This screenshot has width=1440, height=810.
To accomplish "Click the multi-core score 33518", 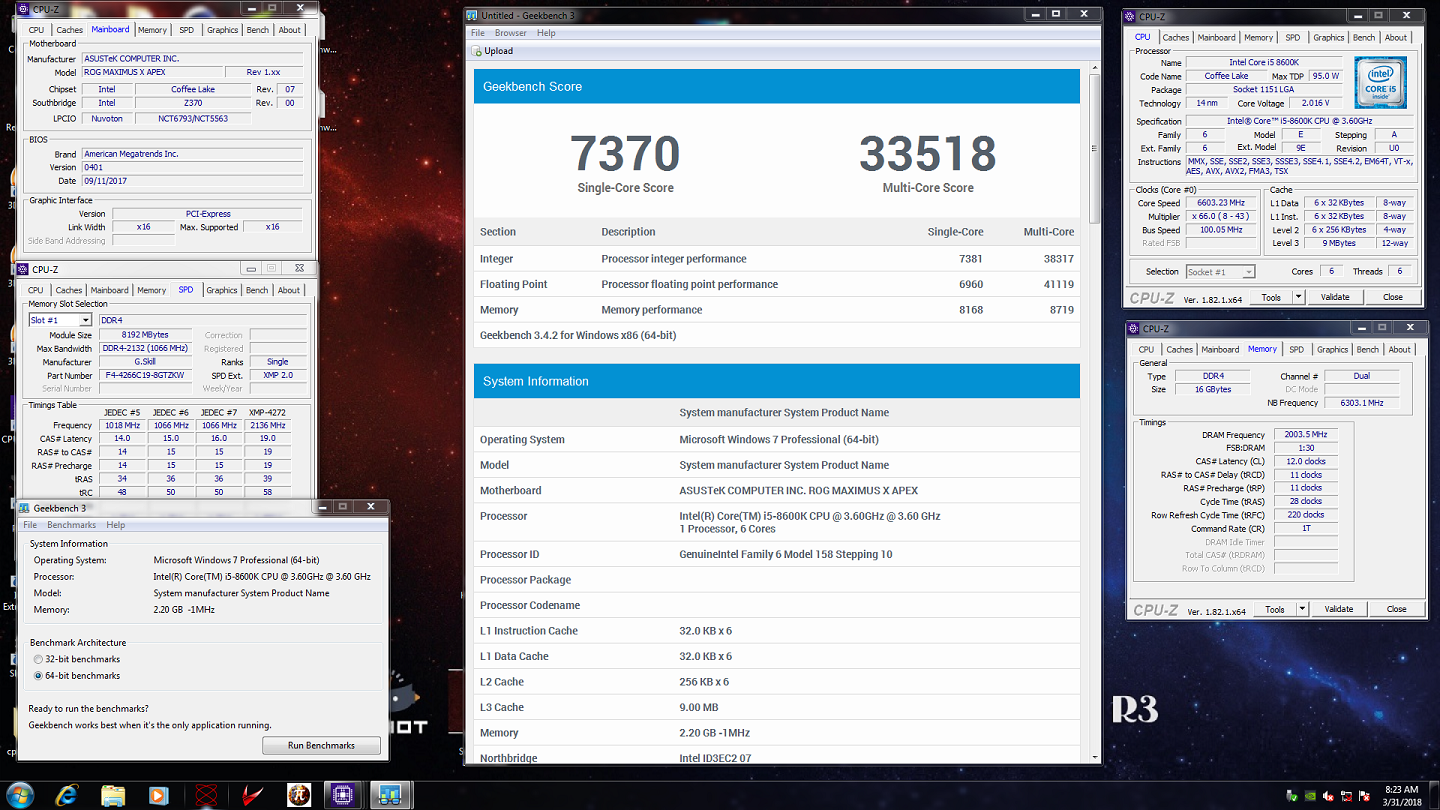I will point(927,154).
